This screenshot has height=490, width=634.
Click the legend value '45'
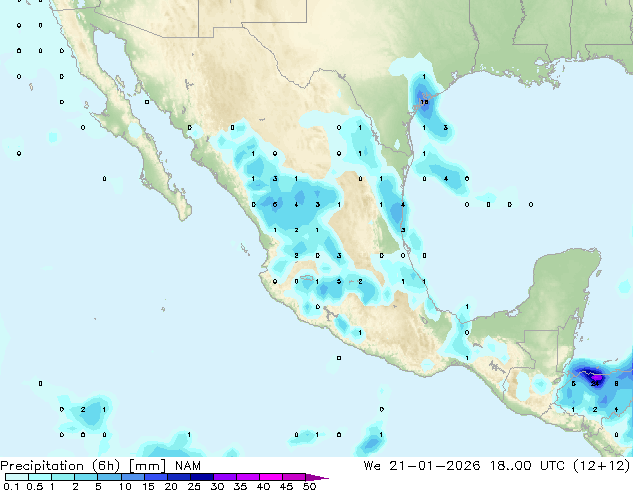click(286, 486)
